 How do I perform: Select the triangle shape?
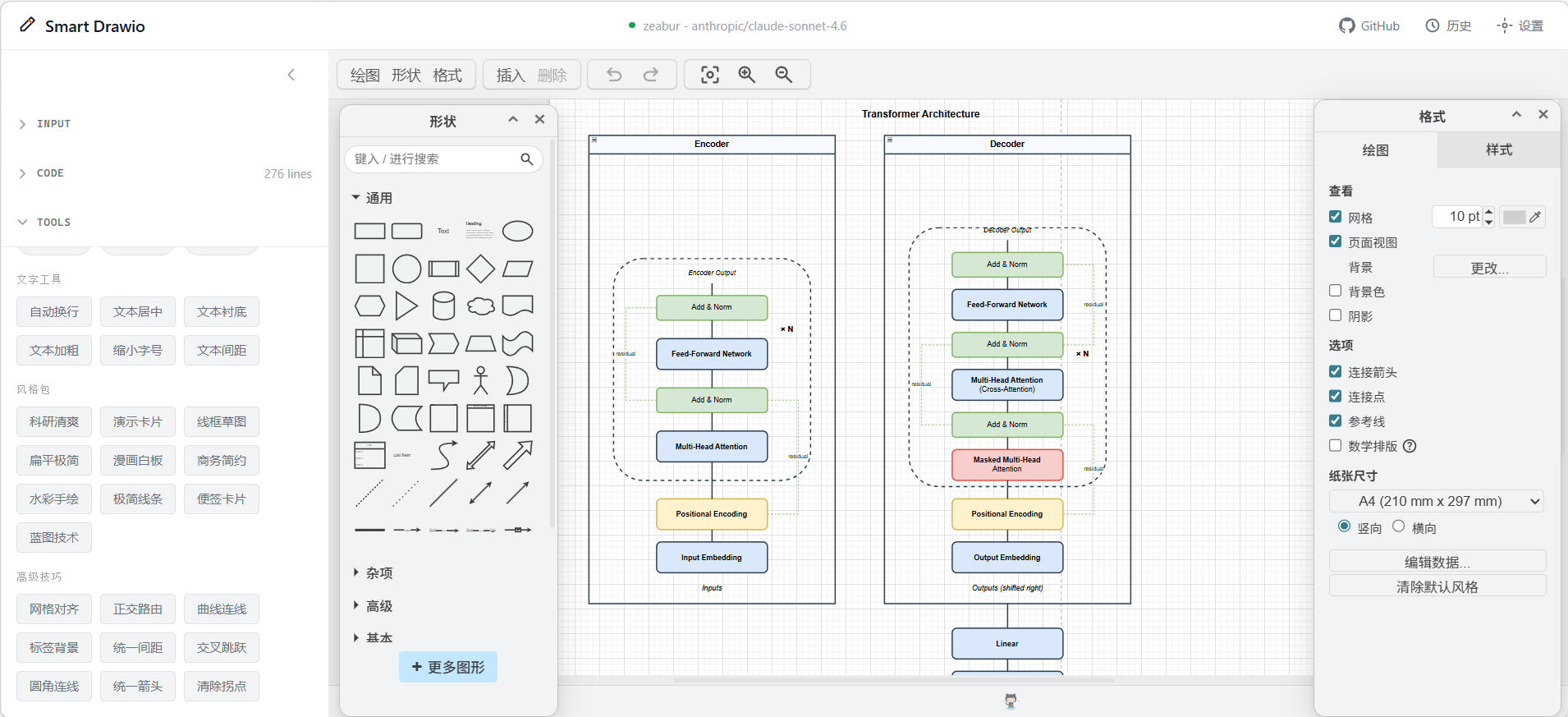coord(406,306)
